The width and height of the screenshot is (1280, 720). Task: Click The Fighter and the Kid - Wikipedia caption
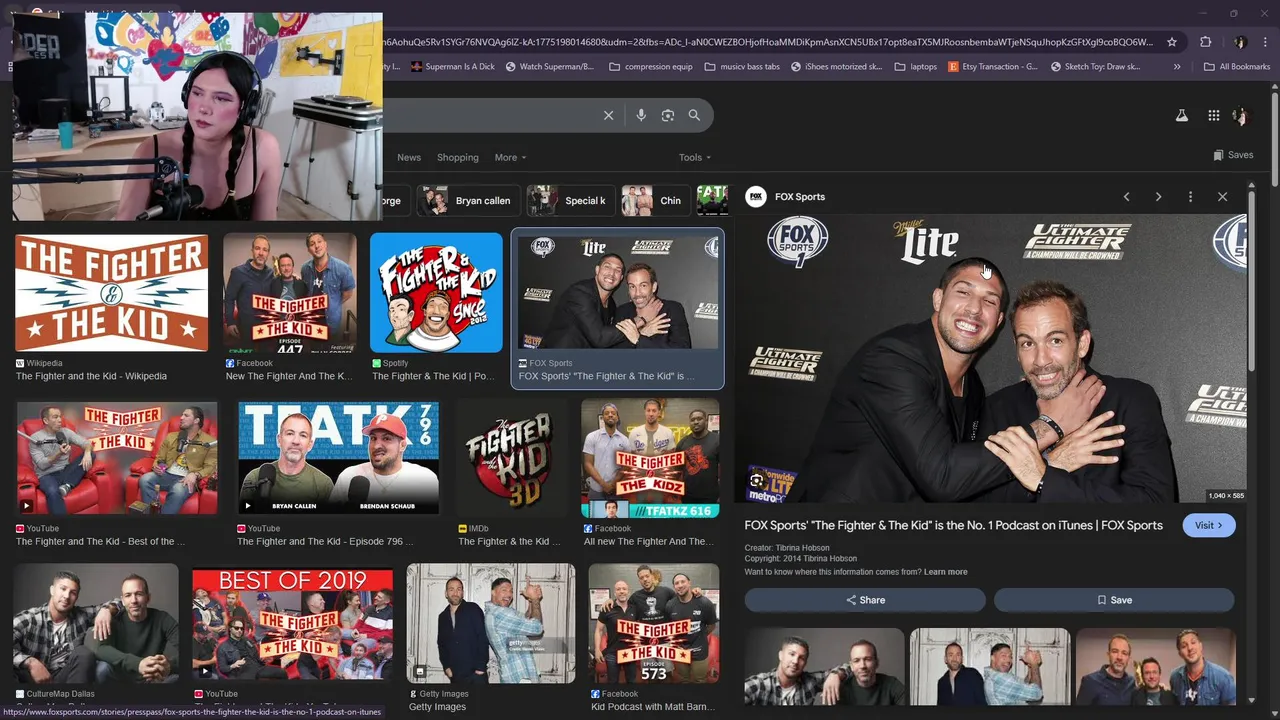pos(91,376)
